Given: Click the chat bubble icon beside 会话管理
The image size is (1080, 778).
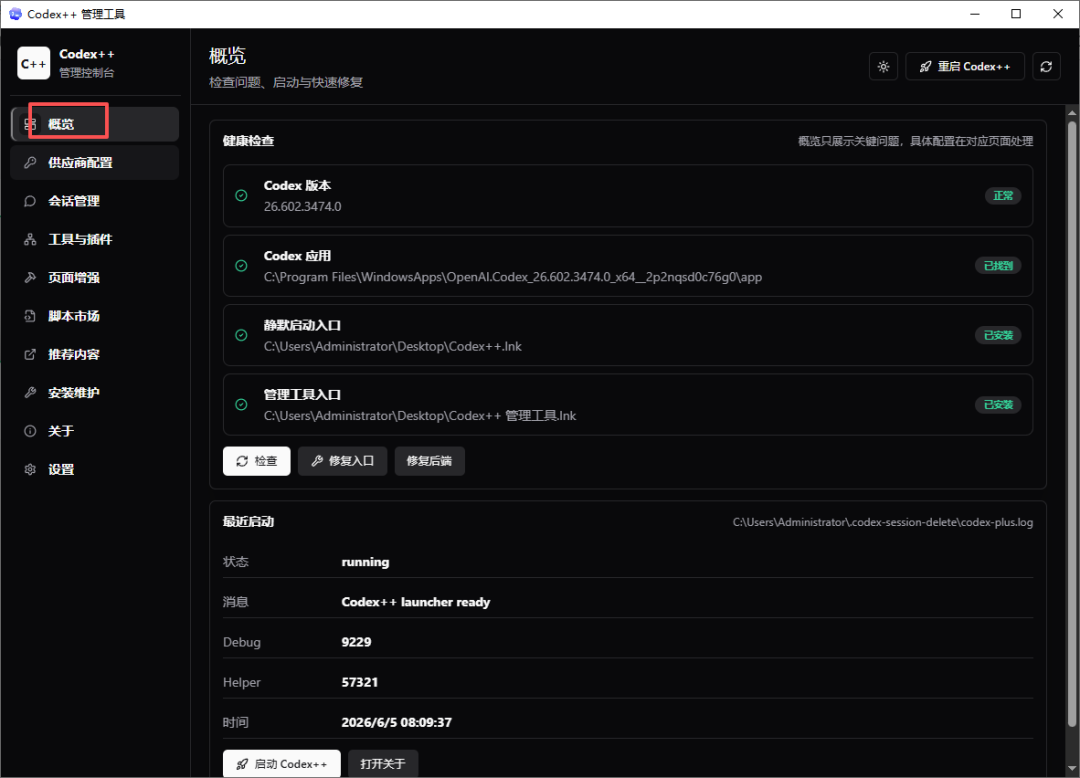Looking at the screenshot, I should click(x=30, y=201).
